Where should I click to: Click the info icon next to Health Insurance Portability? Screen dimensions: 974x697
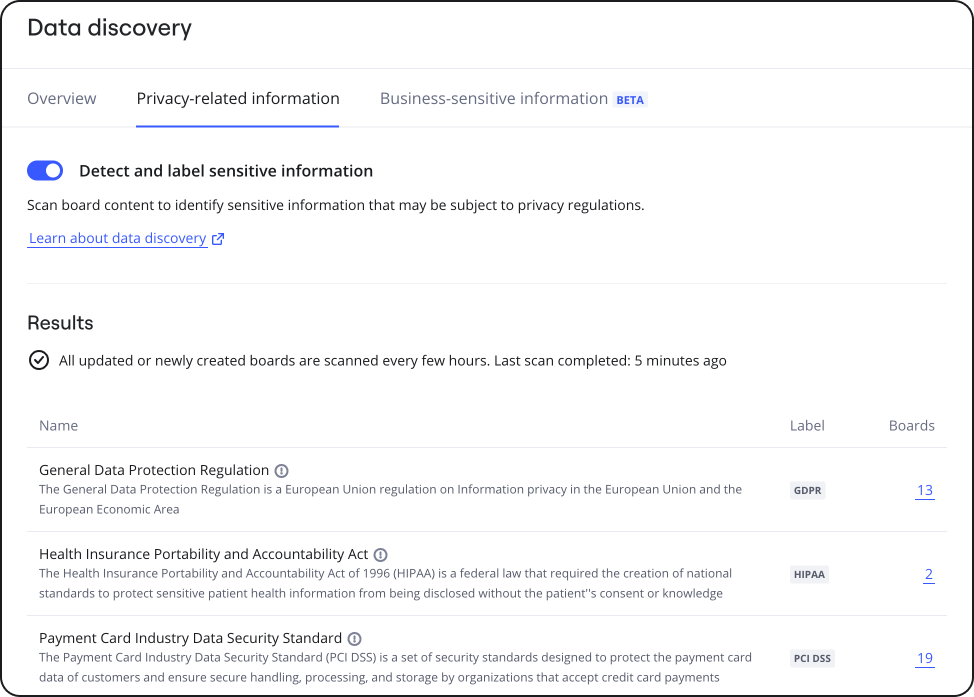point(381,555)
